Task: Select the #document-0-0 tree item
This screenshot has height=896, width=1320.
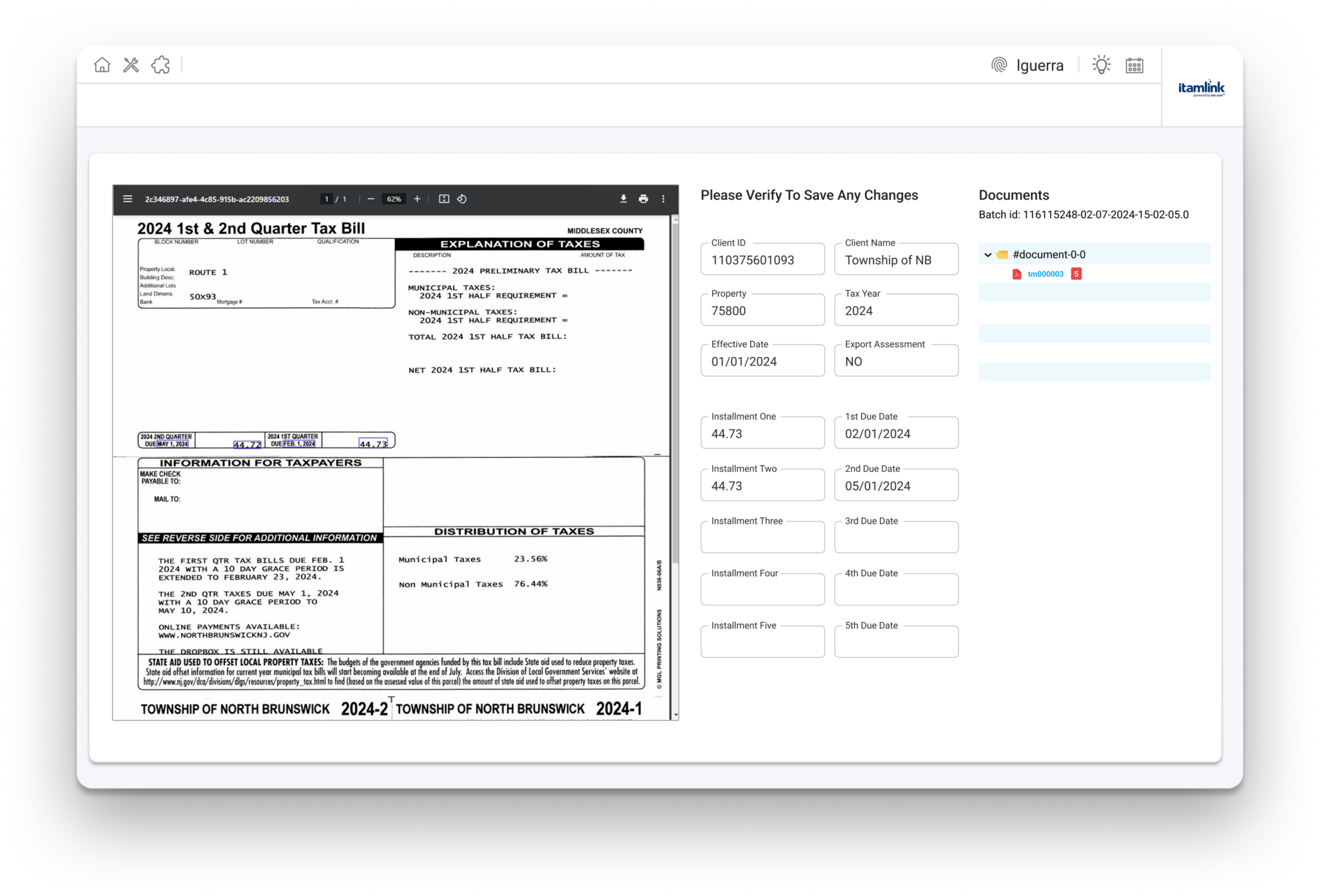Action: point(1049,255)
